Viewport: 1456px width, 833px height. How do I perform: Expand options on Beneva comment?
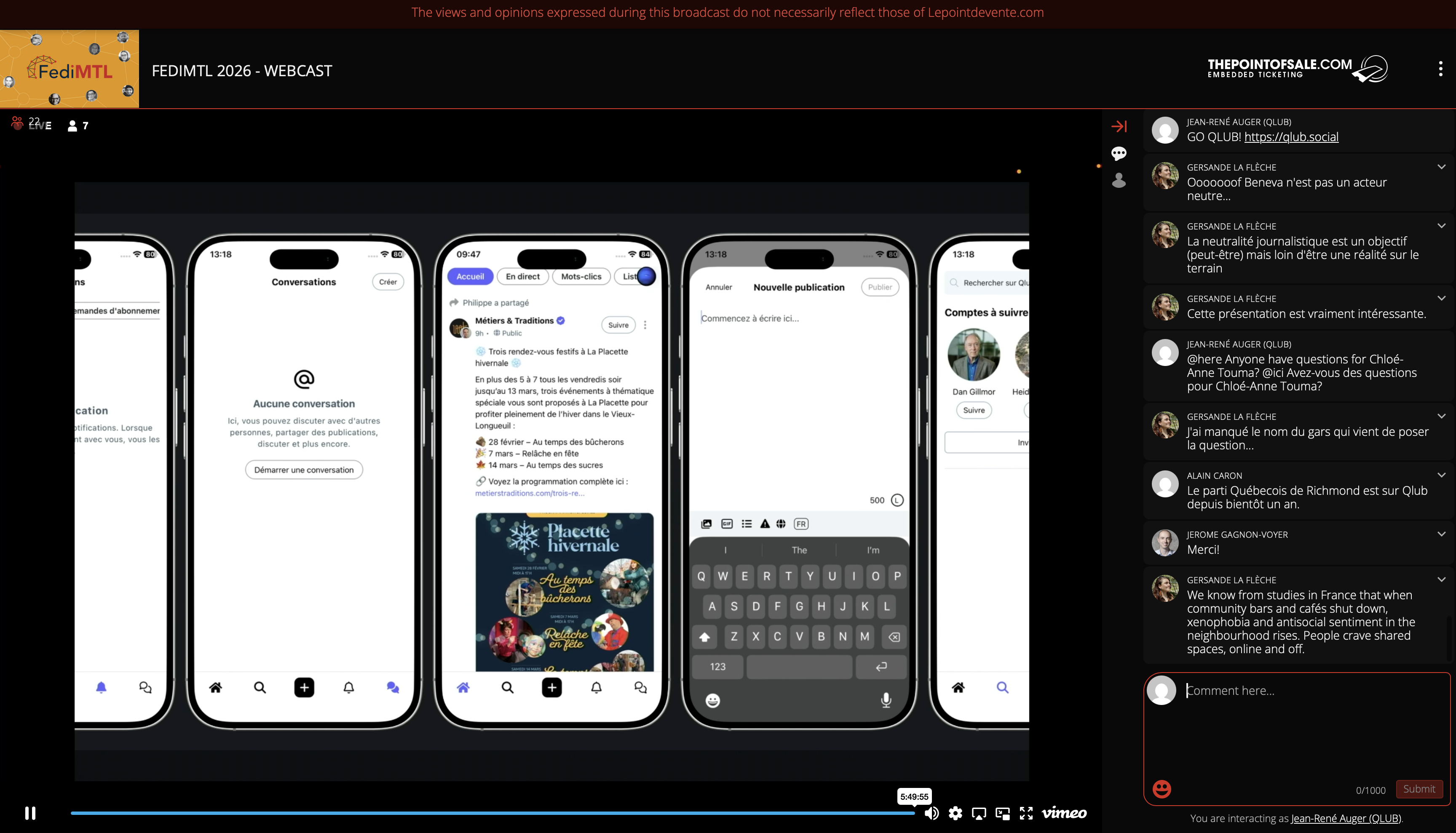click(1441, 166)
